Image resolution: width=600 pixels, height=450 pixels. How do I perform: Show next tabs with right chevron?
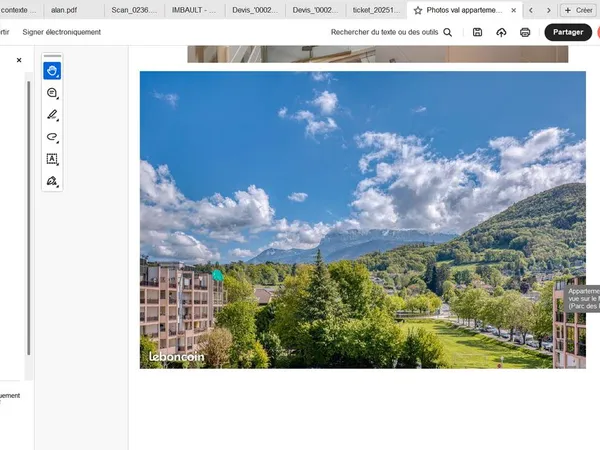(549, 11)
